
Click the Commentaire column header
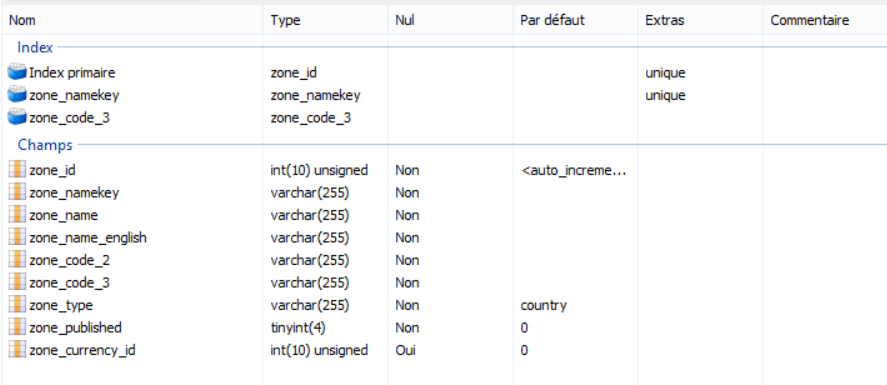[825, 20]
